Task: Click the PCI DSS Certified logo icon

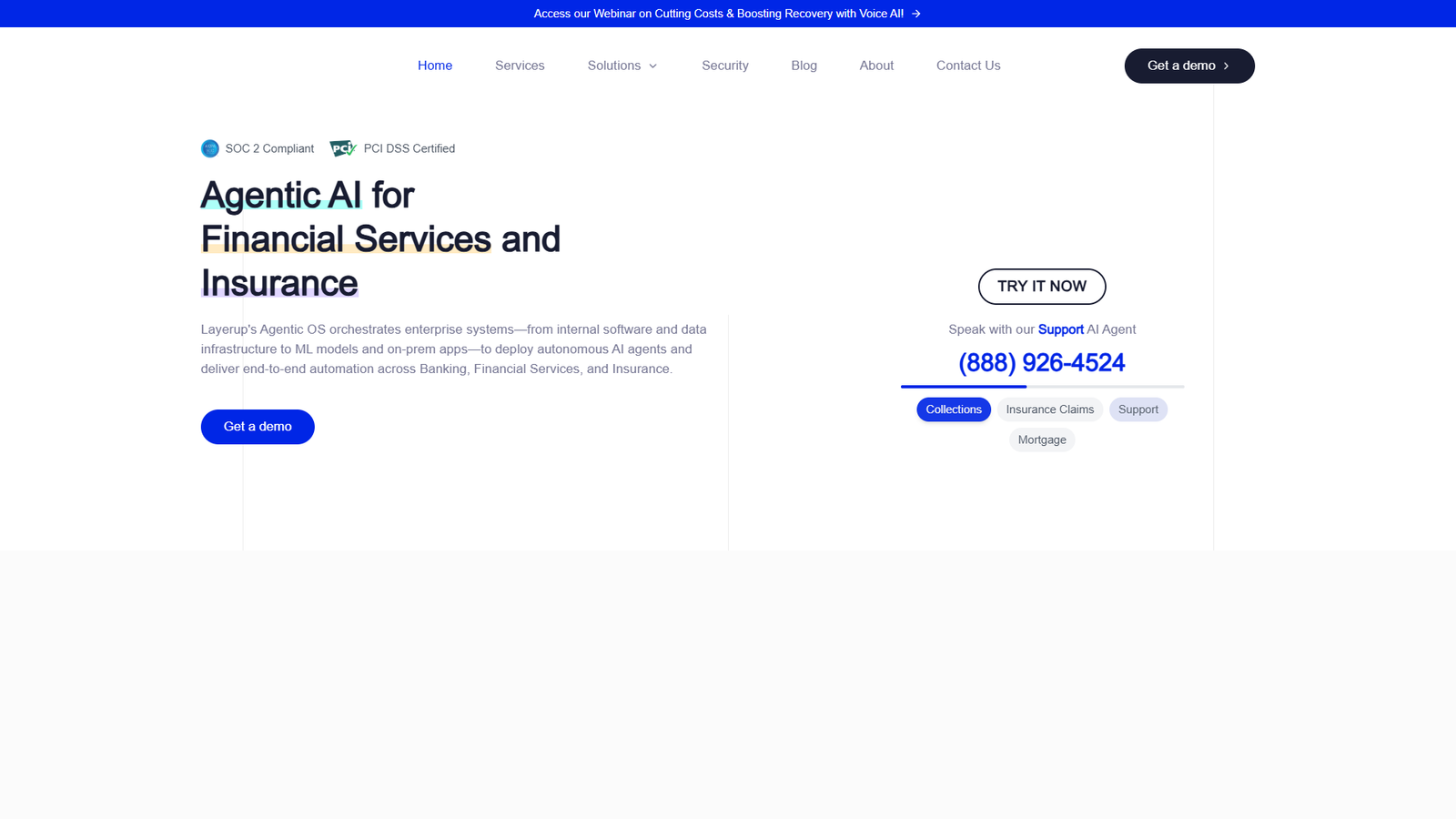Action: coord(343,148)
